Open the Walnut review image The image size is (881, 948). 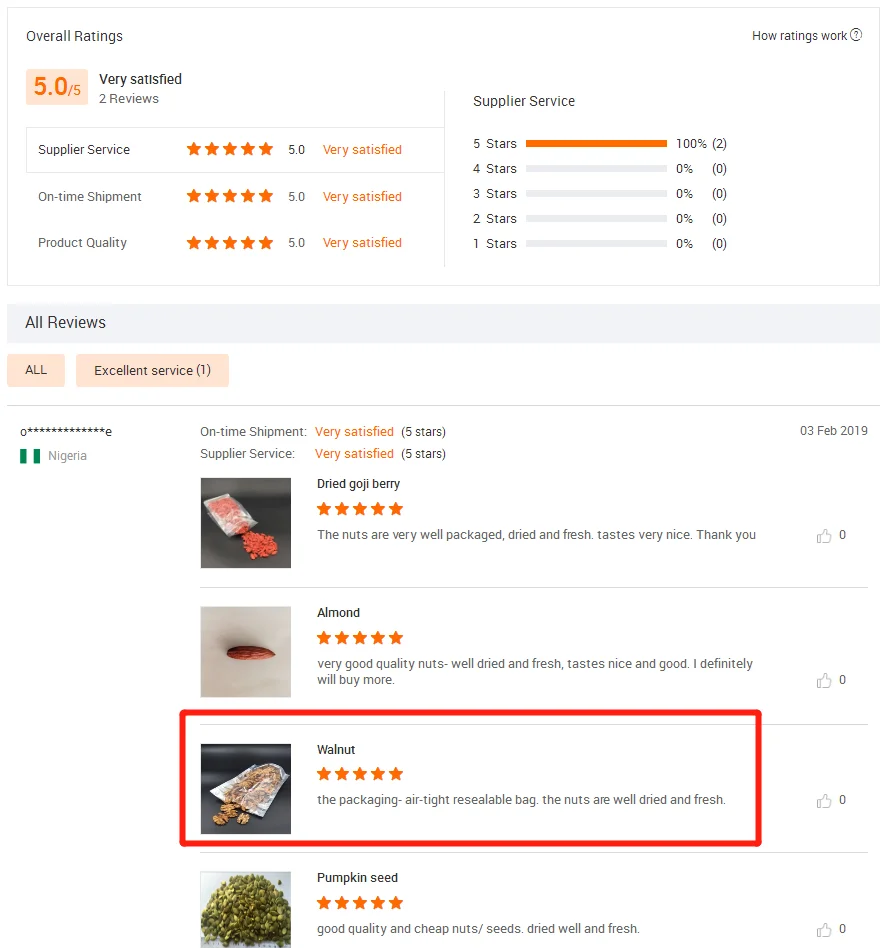[246, 789]
